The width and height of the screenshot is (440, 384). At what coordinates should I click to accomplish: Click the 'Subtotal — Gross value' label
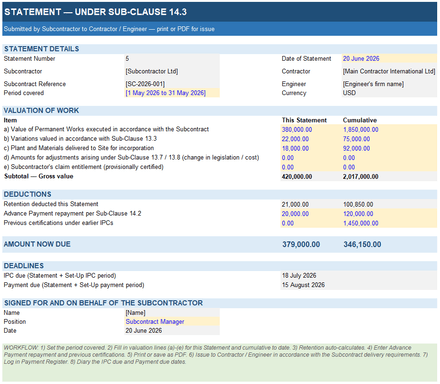pos(38,176)
